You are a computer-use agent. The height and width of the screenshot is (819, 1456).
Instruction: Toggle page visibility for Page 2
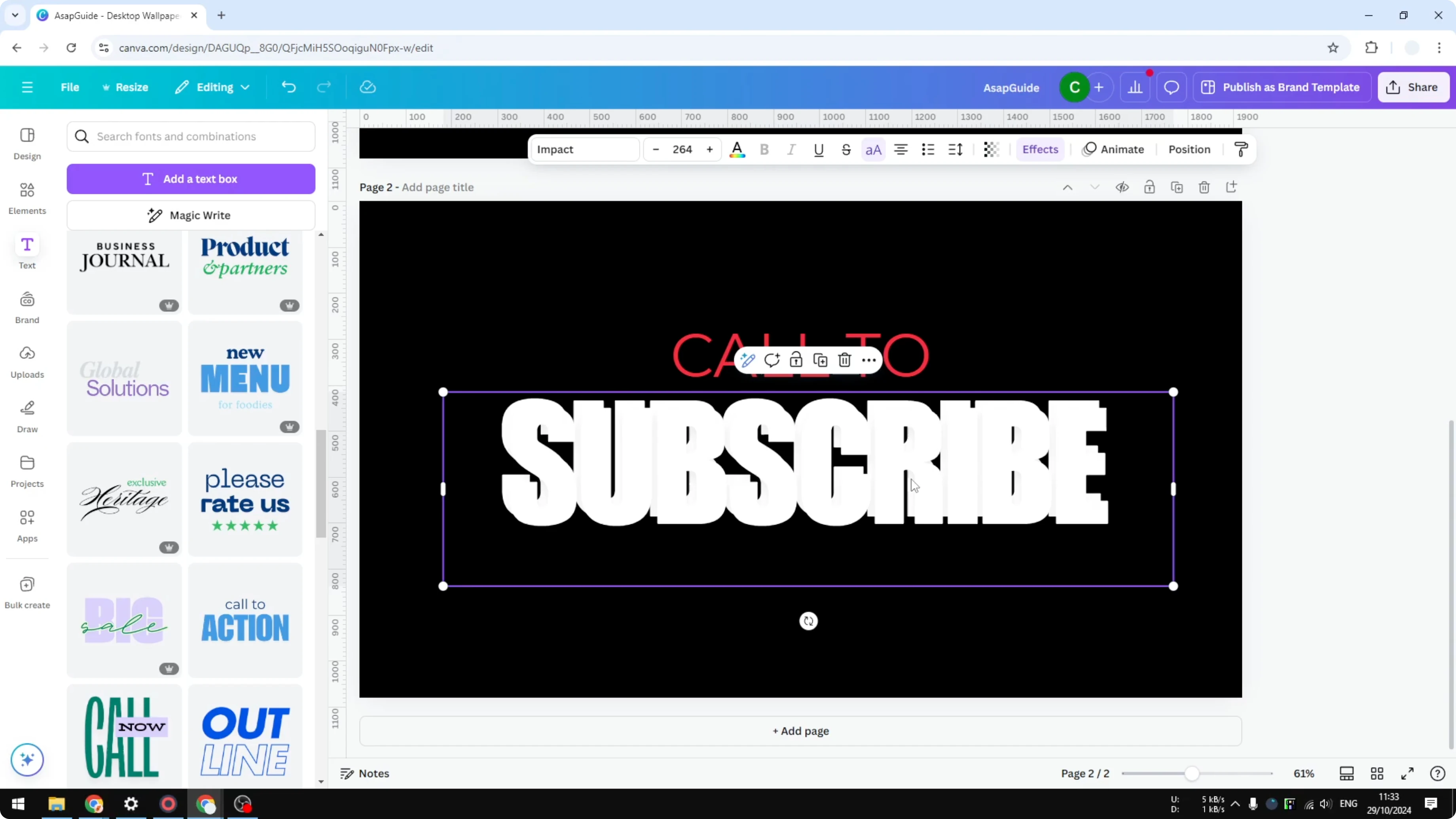pos(1122,187)
